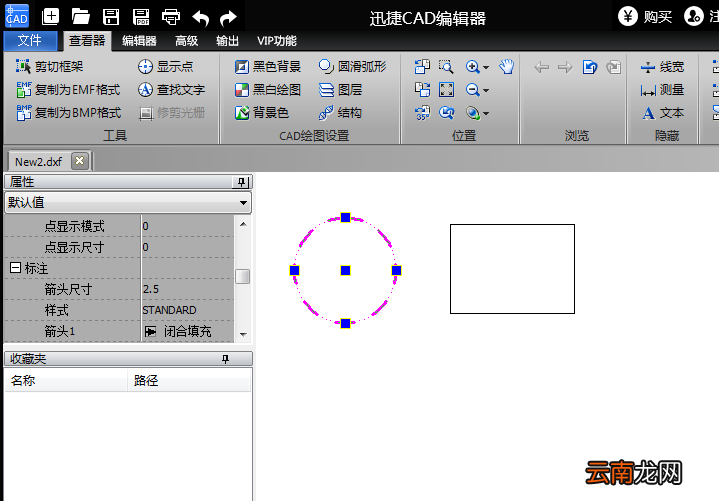Click the rotate view 3D icon
The height and width of the screenshot is (501, 719).
(x=422, y=112)
